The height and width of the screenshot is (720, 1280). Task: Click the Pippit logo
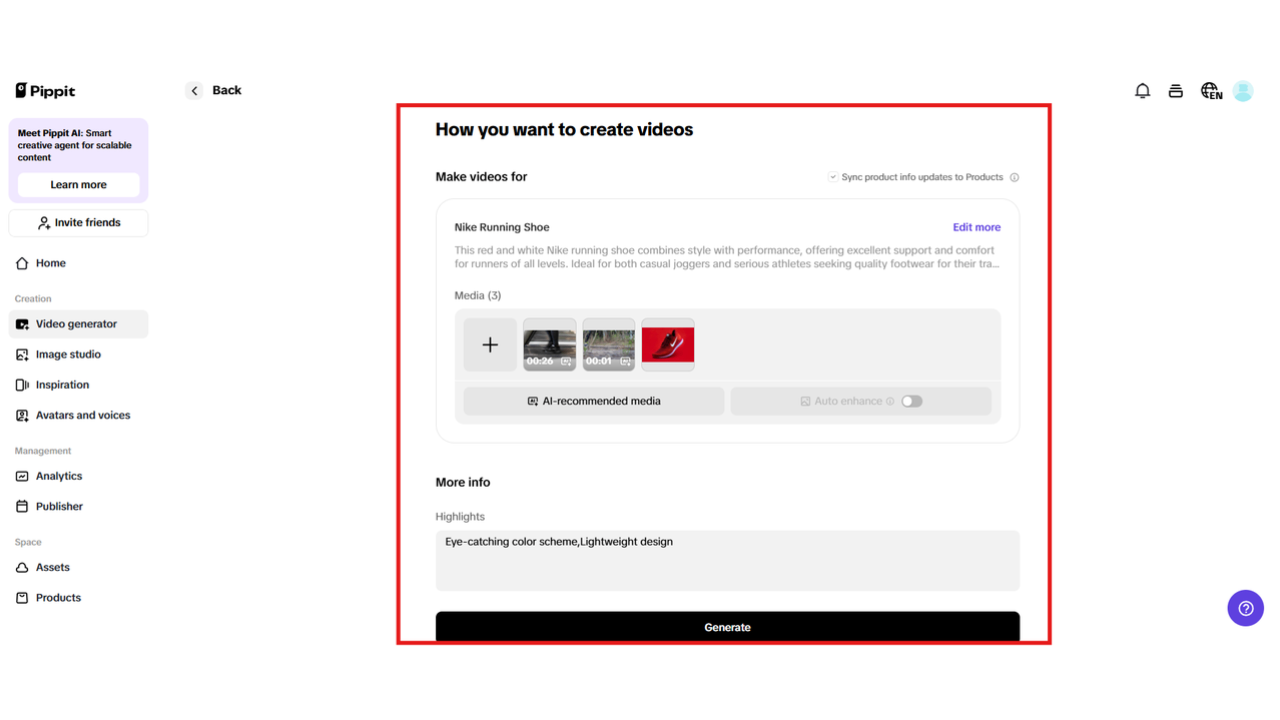(45, 91)
